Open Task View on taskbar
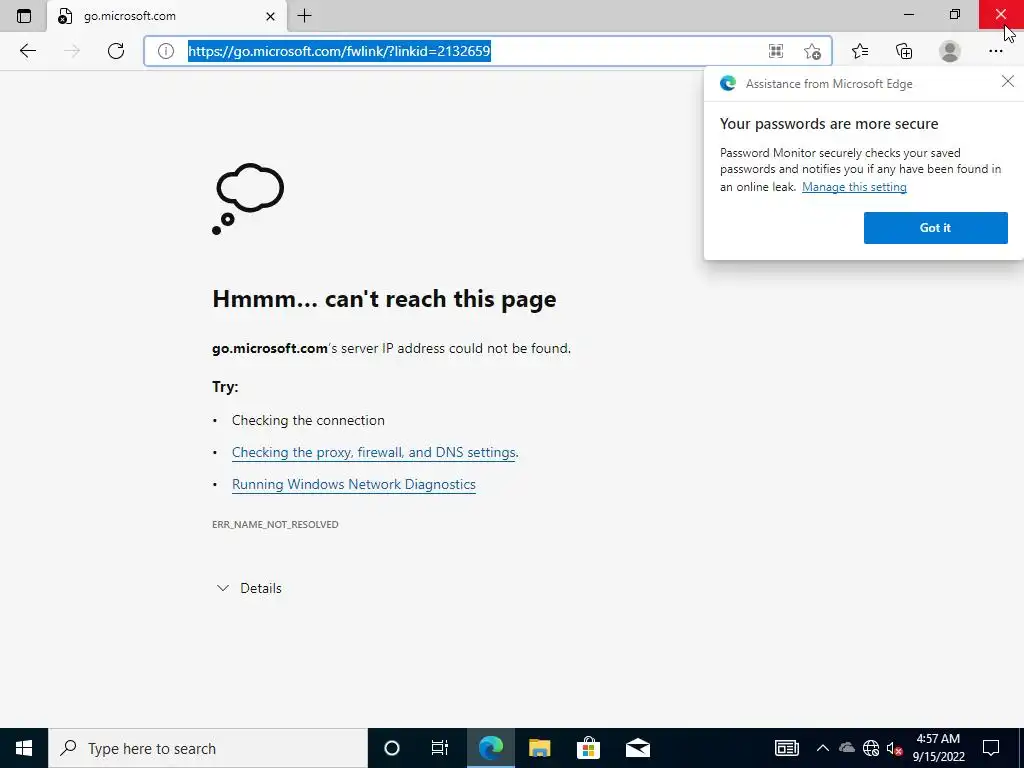The width and height of the screenshot is (1024, 768). pos(440,748)
